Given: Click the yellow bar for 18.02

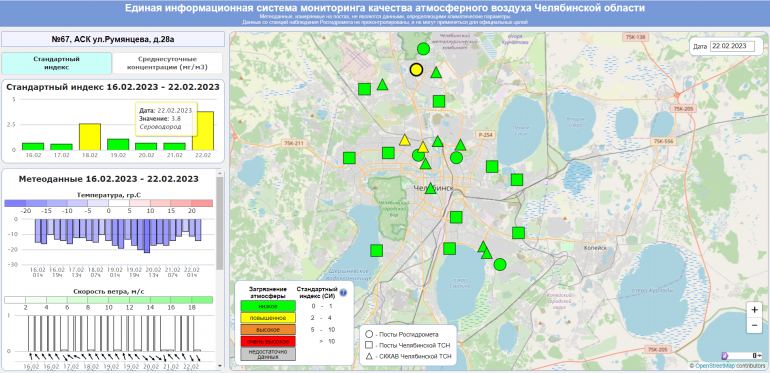Looking at the screenshot, I should click(90, 137).
